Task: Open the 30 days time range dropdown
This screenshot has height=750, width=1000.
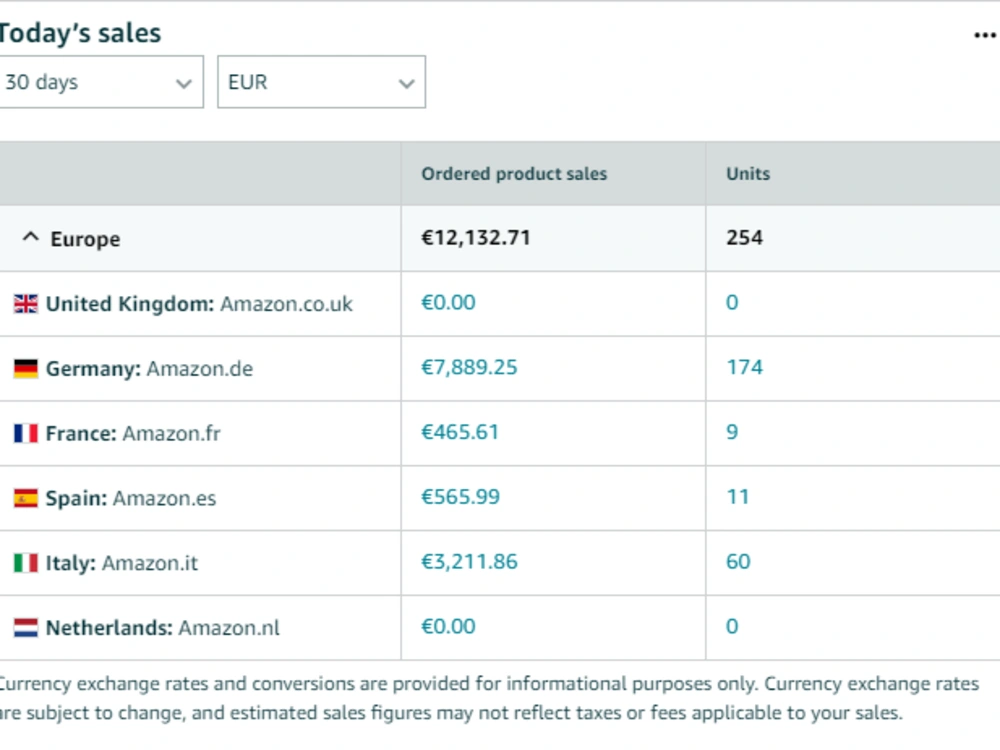Action: [x=100, y=82]
